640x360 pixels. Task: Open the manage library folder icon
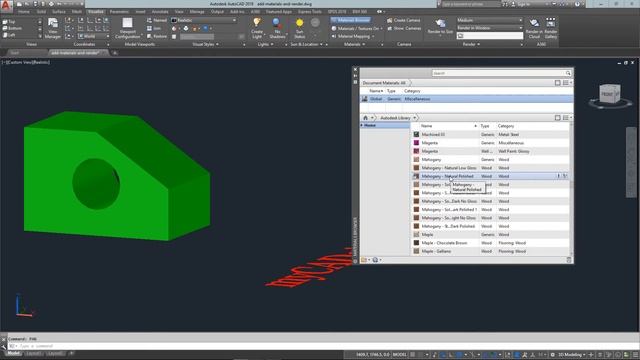click(364, 260)
